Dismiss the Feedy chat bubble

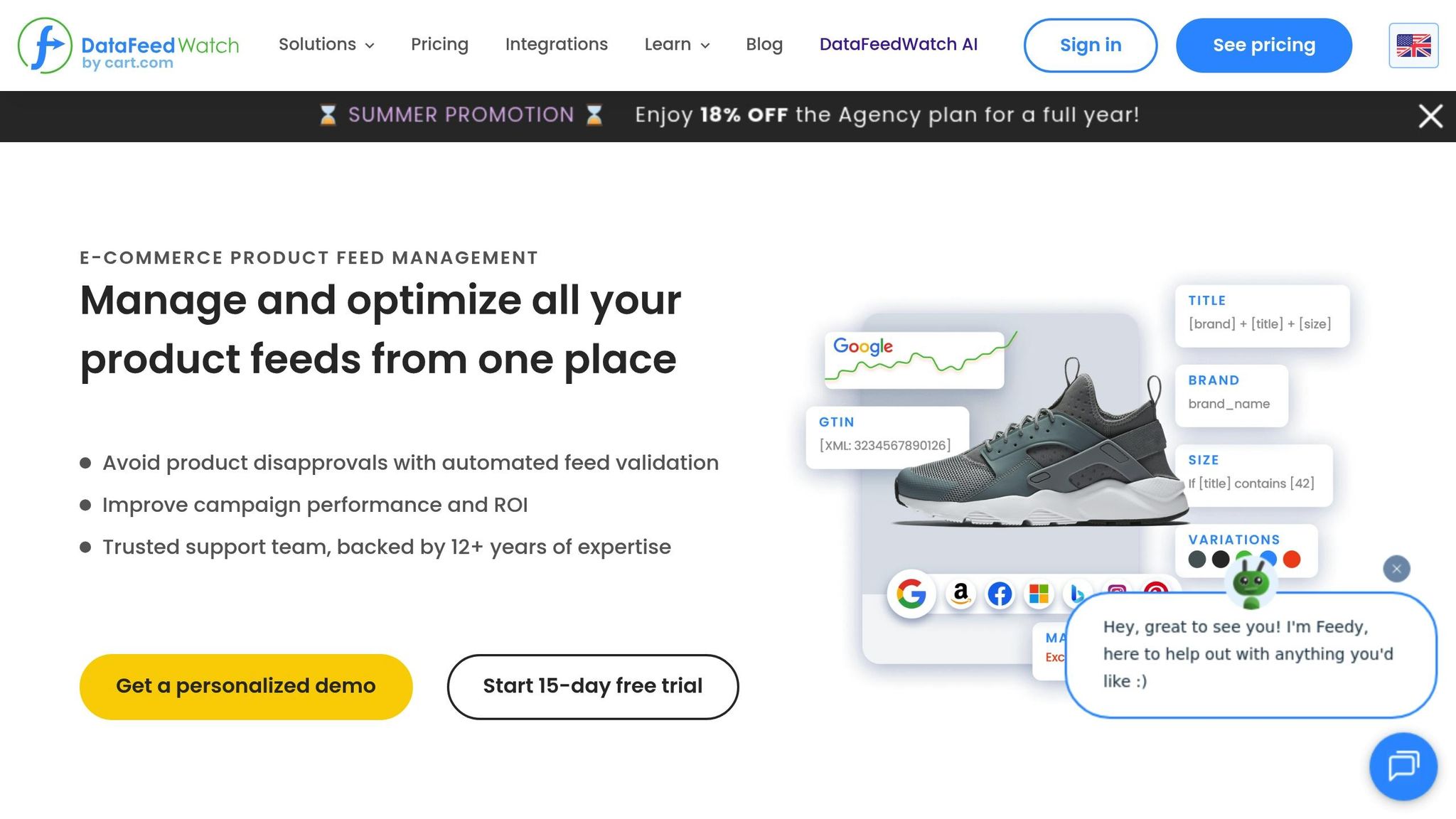click(x=1396, y=569)
